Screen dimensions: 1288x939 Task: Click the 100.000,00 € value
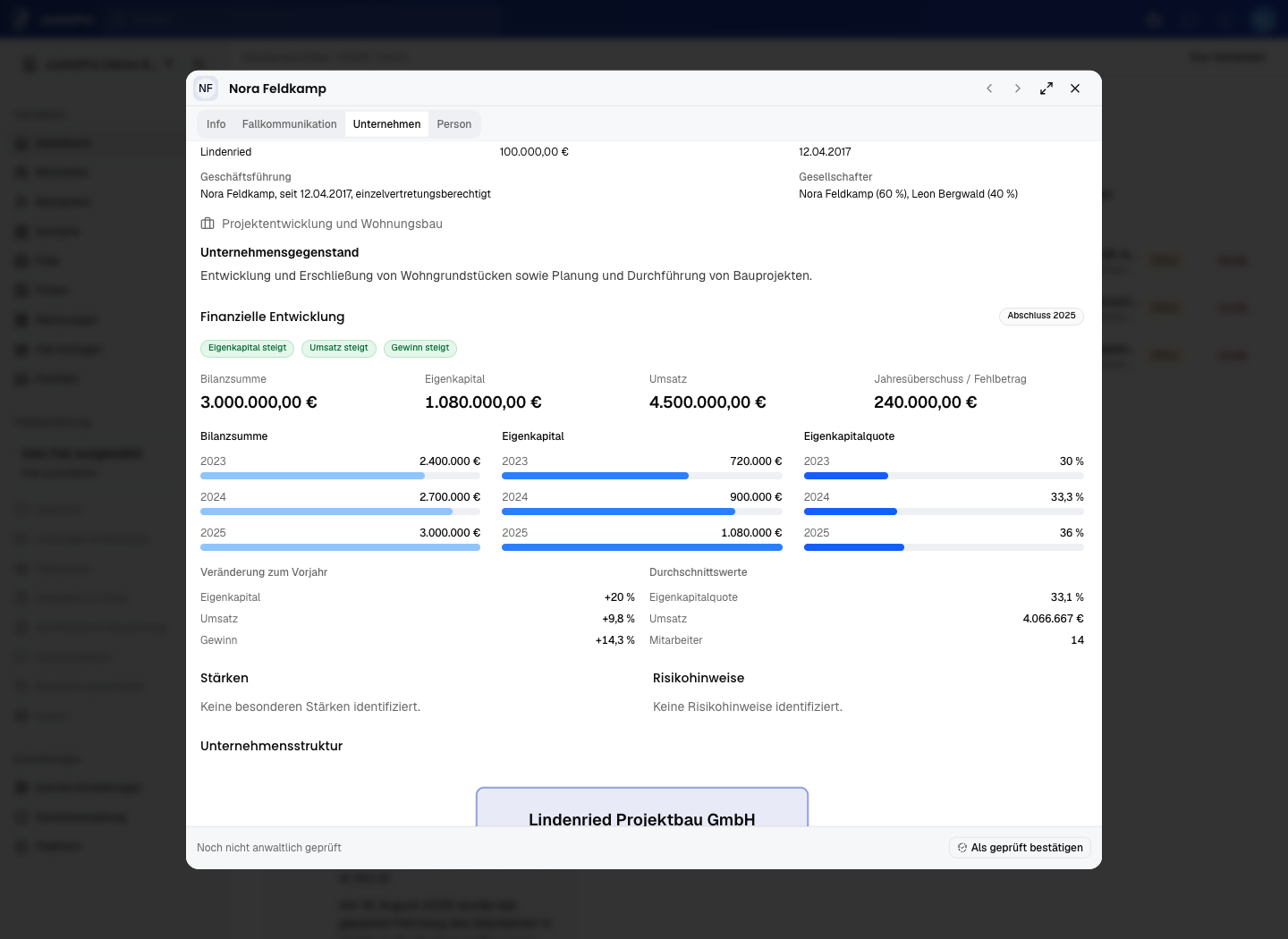point(534,152)
